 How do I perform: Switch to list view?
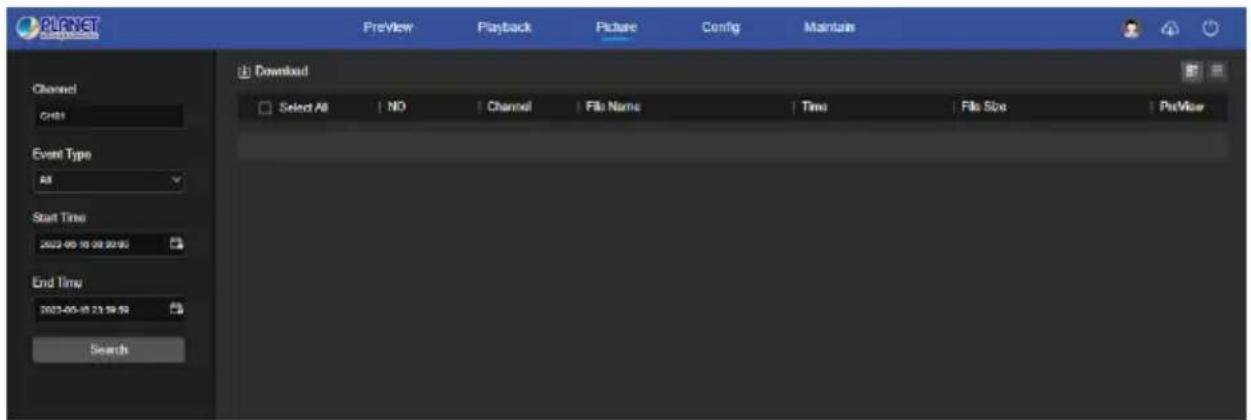pyautogui.click(x=1217, y=71)
